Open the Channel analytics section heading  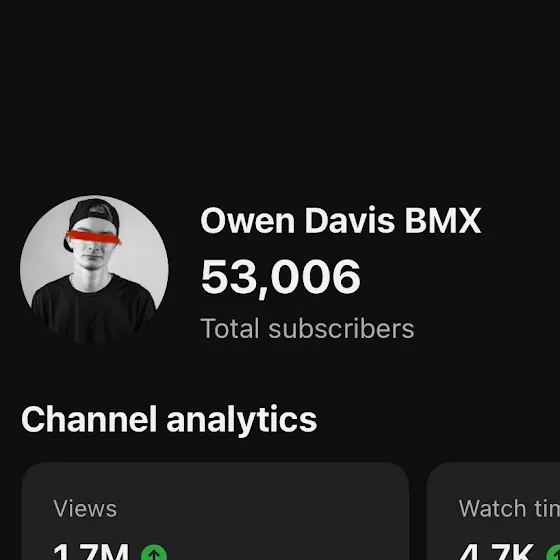(x=169, y=420)
